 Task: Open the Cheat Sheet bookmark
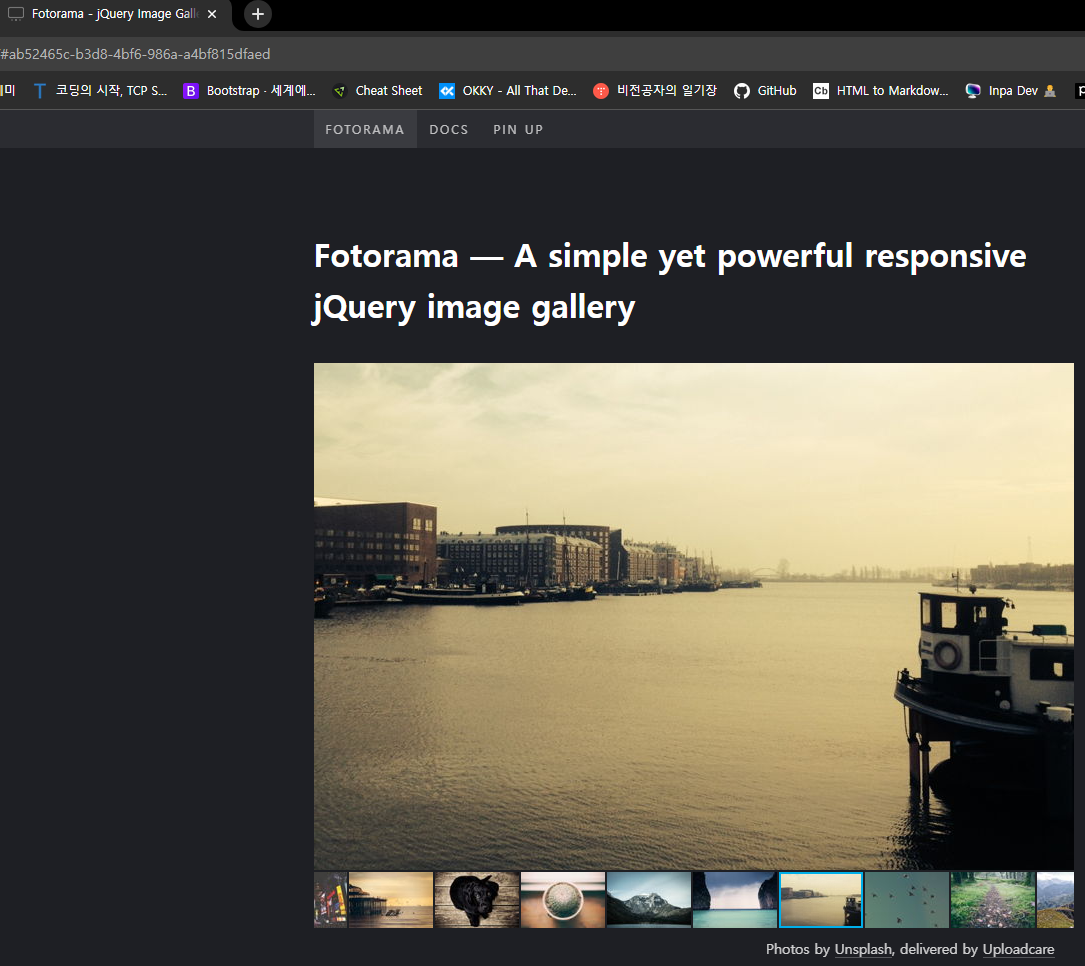(378, 91)
